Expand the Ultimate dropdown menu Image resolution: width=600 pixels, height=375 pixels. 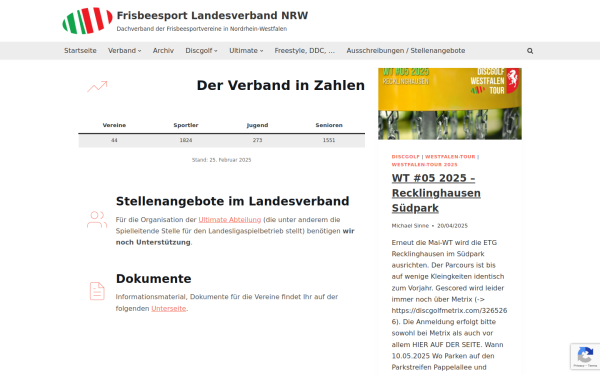pyautogui.click(x=246, y=51)
